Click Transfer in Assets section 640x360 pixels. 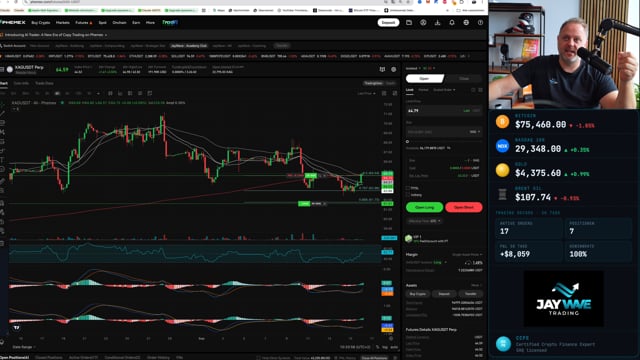[x=471, y=293]
